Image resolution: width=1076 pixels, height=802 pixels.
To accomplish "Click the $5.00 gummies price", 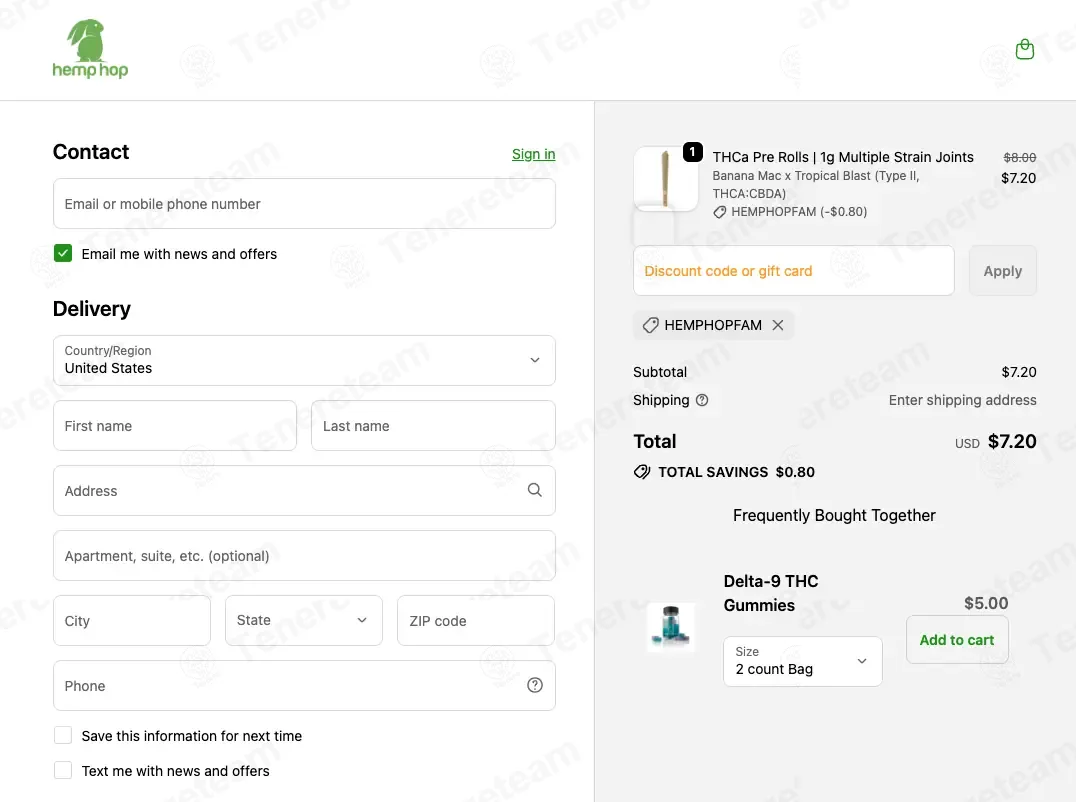I will (985, 603).
